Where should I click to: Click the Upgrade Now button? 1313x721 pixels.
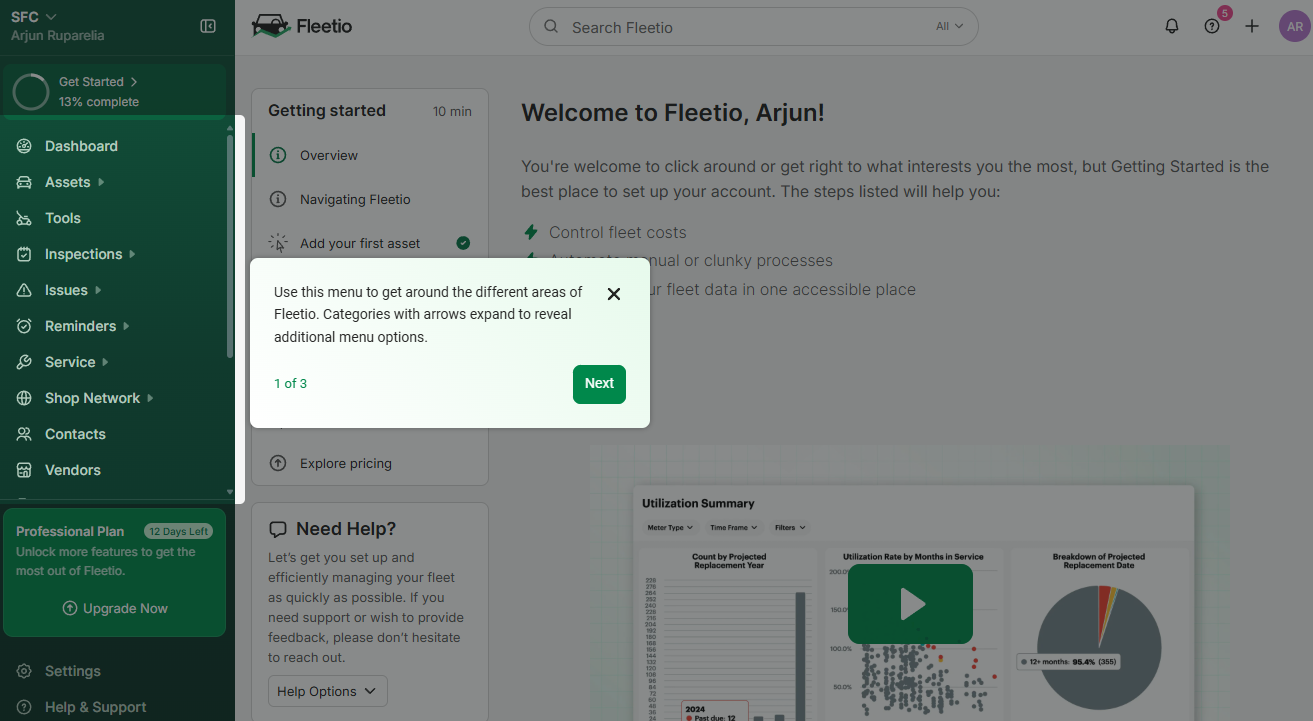click(114, 607)
